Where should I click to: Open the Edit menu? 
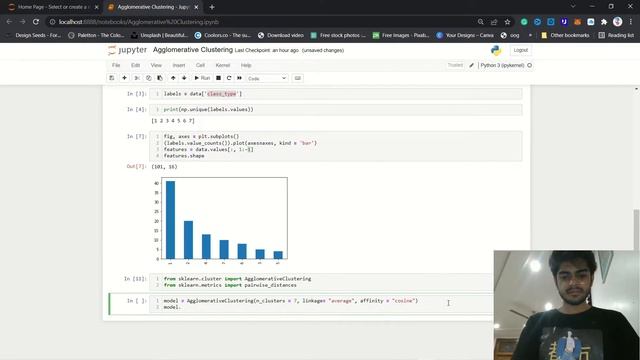(x=136, y=65)
